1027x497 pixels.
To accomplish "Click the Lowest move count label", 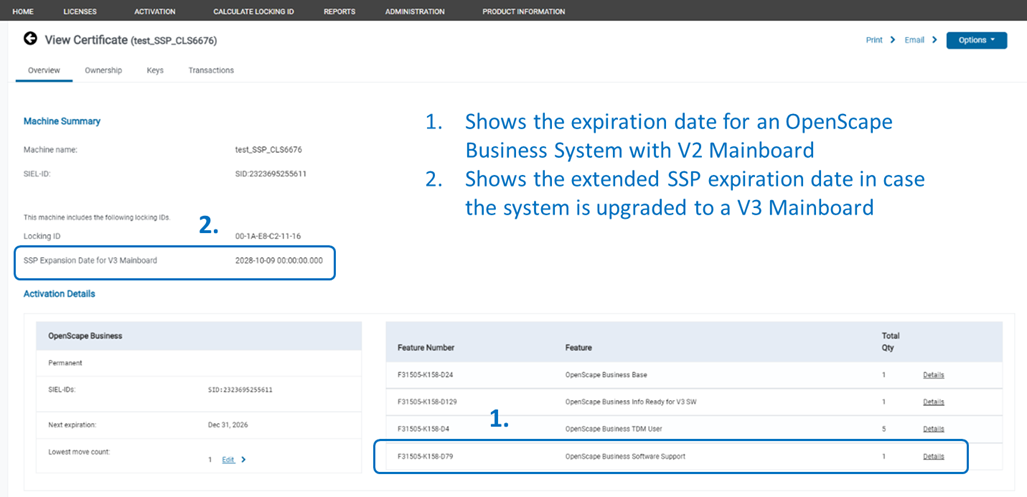I will click(x=79, y=452).
